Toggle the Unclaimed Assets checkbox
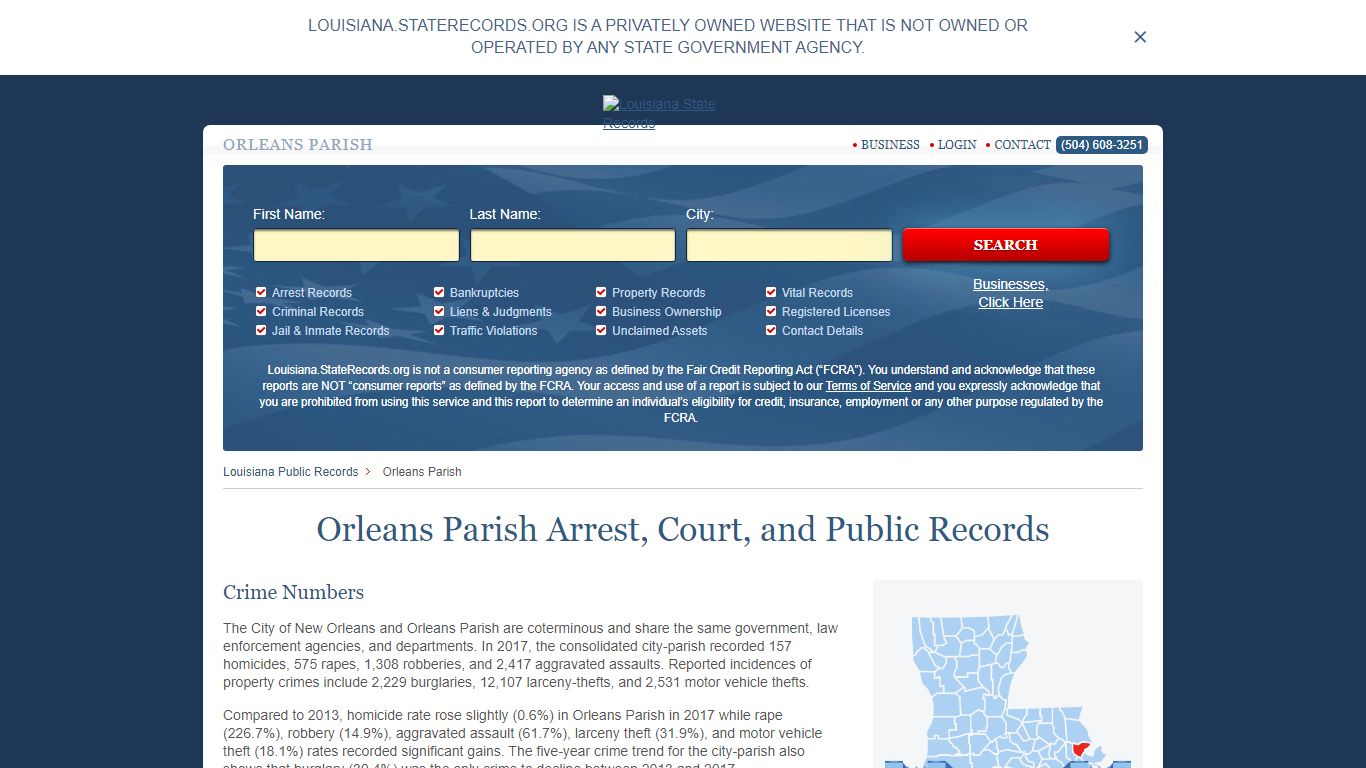Image resolution: width=1366 pixels, height=768 pixels. pyautogui.click(x=601, y=330)
